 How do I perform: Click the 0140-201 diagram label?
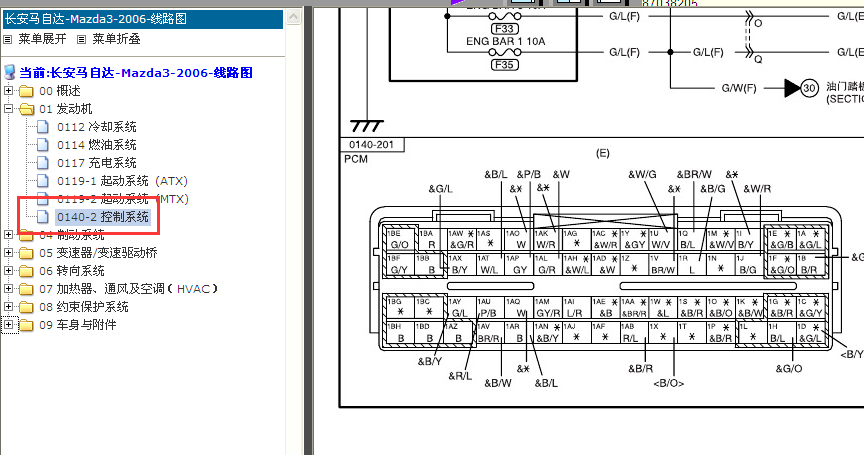coord(371,145)
